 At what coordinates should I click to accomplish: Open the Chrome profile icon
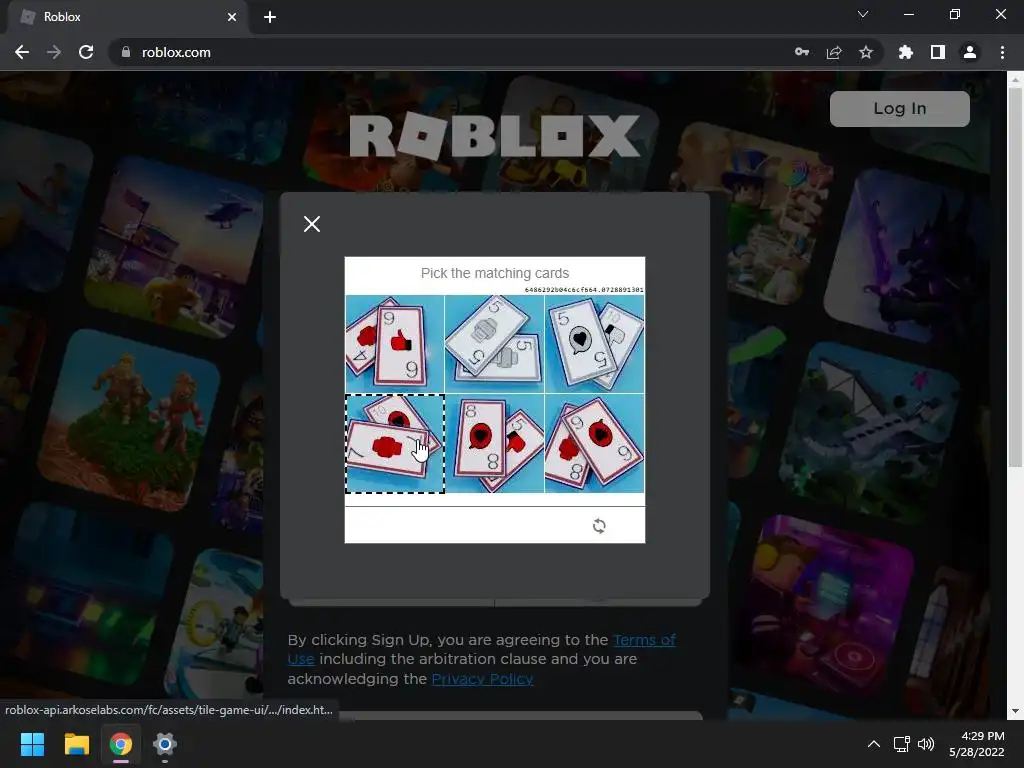click(970, 52)
